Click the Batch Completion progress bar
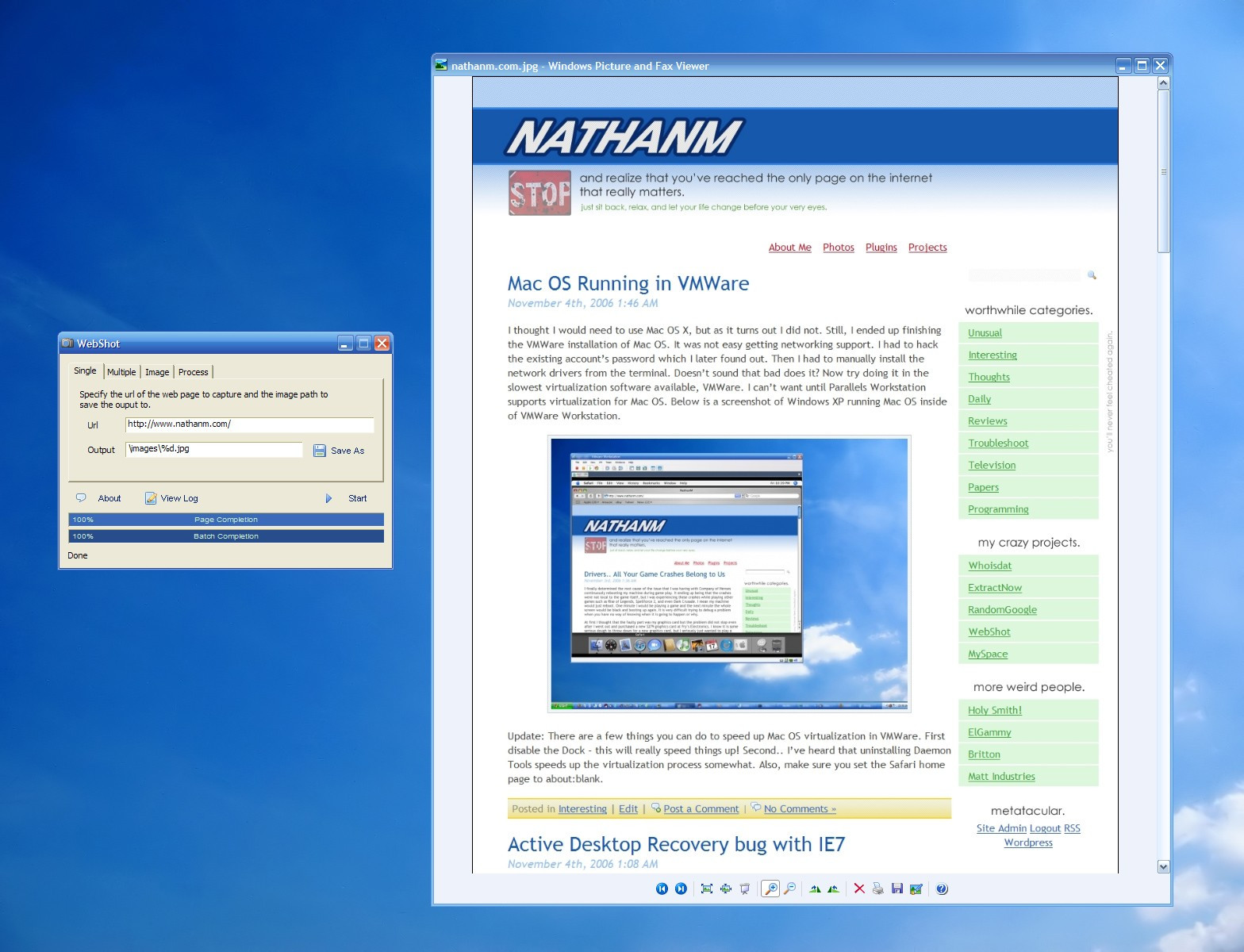Image resolution: width=1244 pixels, height=952 pixels. [226, 536]
